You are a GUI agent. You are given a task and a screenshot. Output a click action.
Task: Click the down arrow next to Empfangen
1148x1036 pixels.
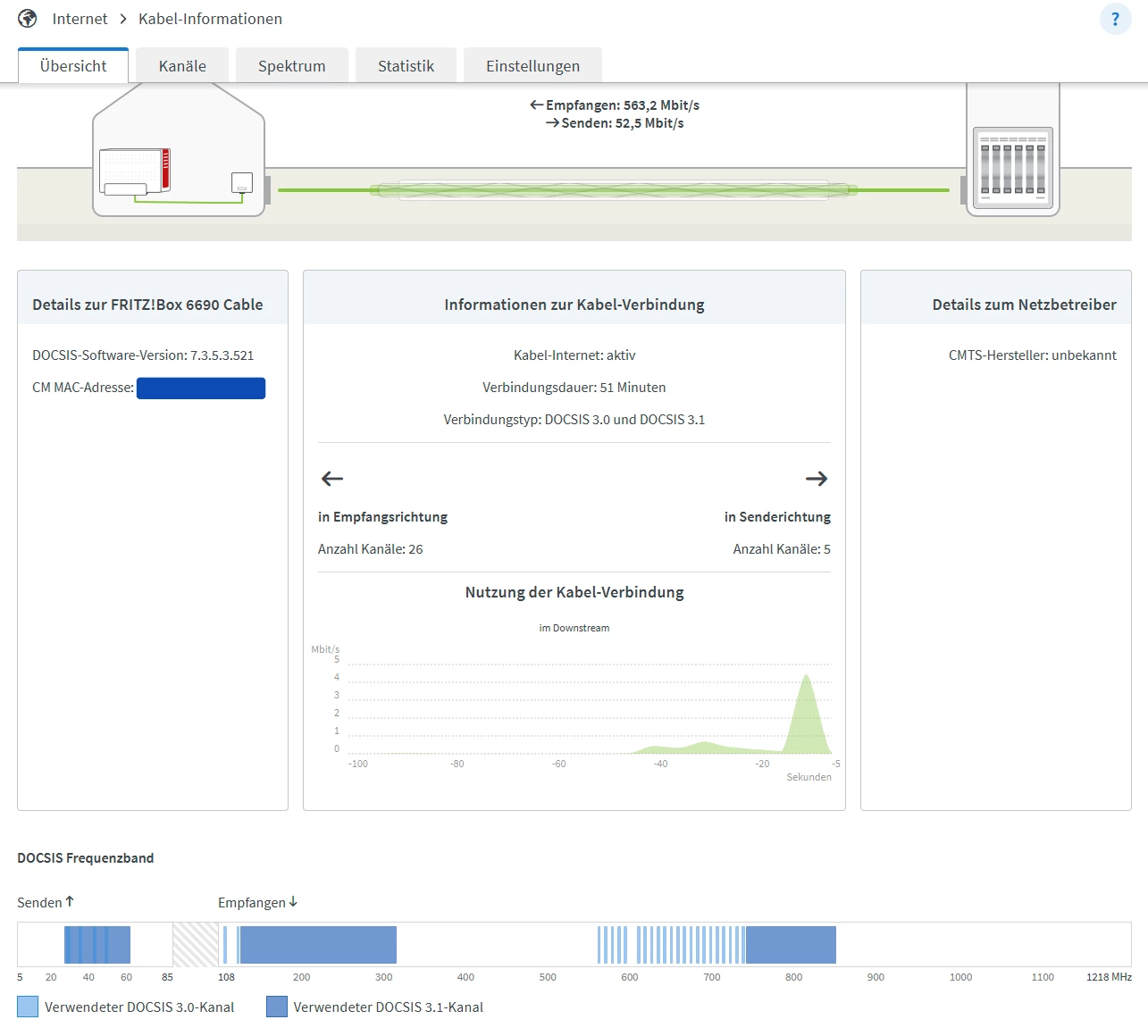pyautogui.click(x=293, y=902)
